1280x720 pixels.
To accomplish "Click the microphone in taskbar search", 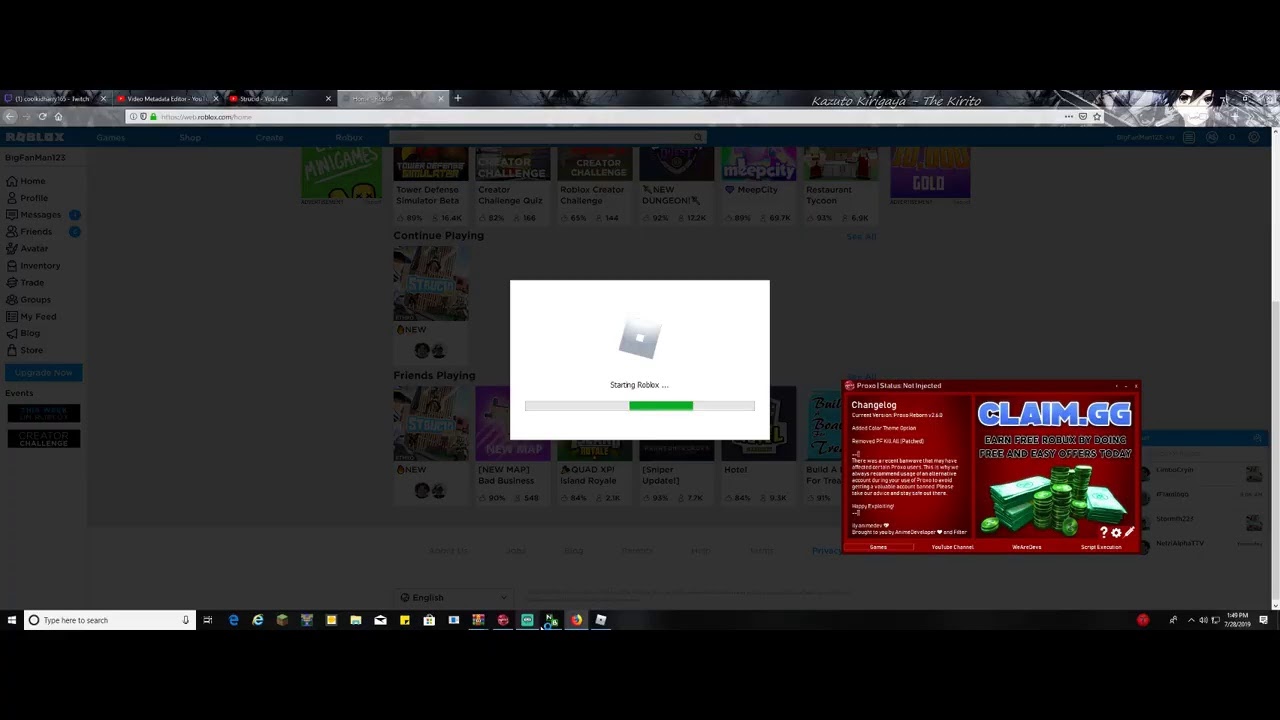I will click(185, 620).
